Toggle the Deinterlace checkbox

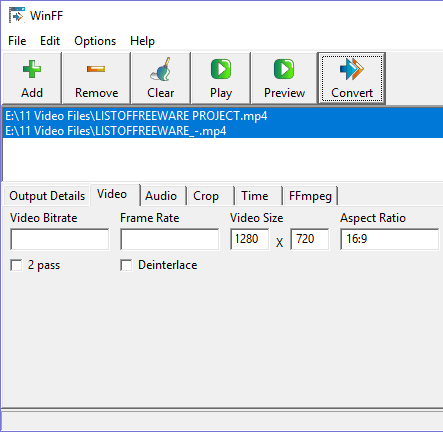pos(126,266)
